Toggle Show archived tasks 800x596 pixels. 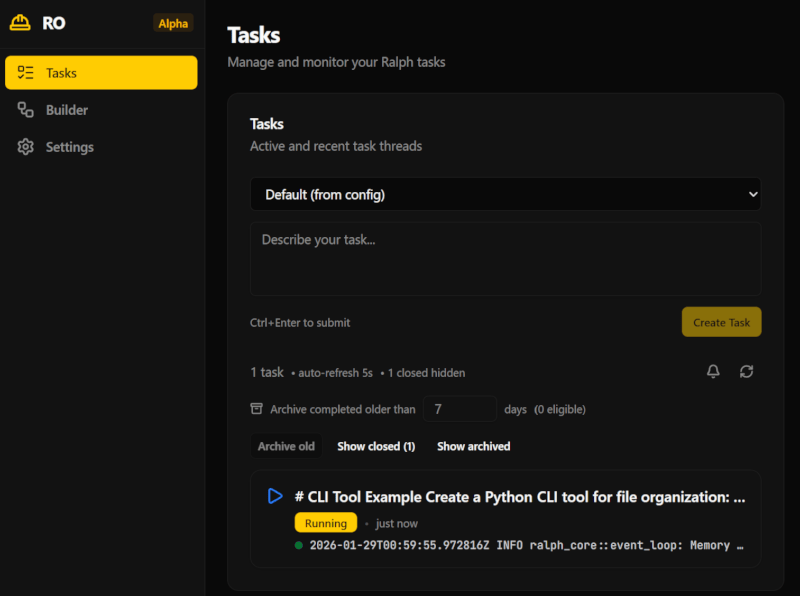point(473,446)
